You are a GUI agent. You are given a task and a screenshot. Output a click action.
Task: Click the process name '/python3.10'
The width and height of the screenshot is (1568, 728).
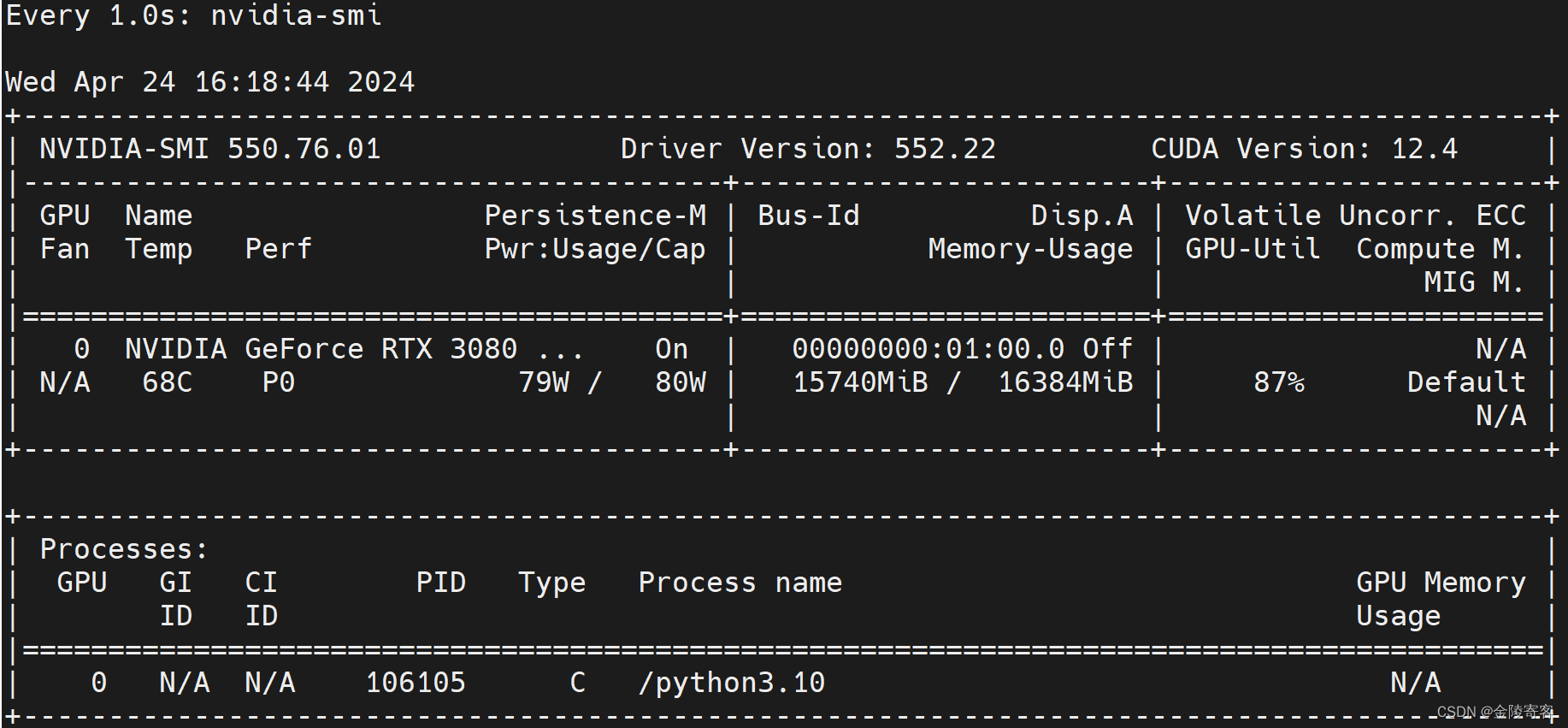tap(732, 683)
